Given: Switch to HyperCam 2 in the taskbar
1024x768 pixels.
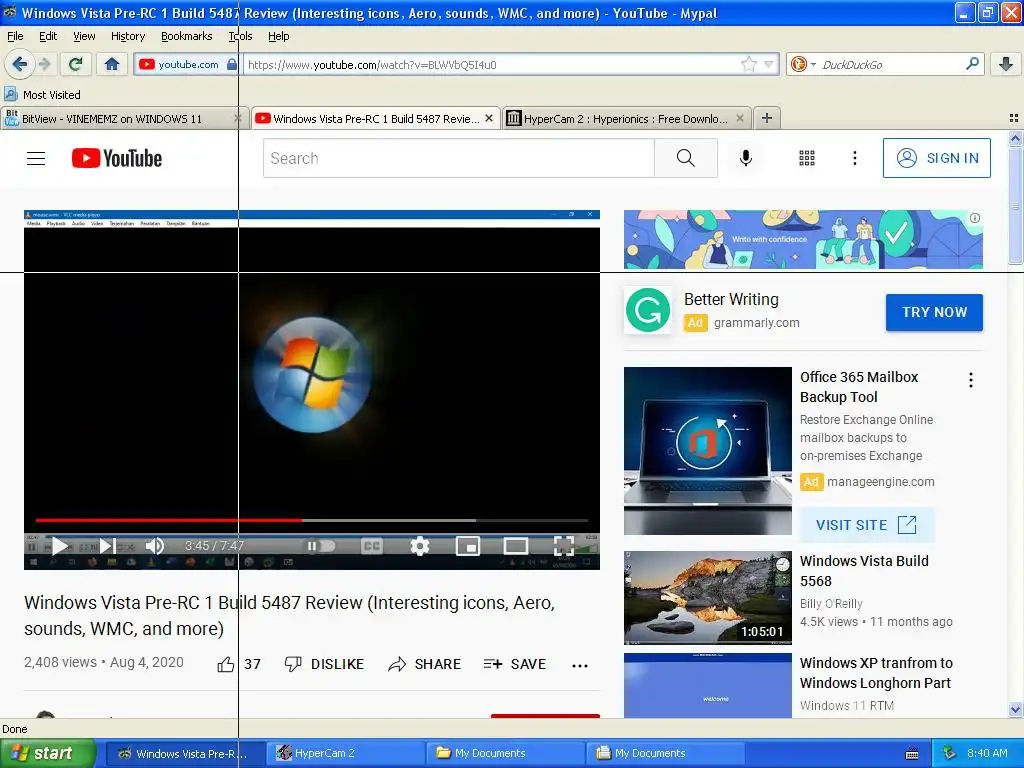Looking at the screenshot, I should (x=345, y=753).
